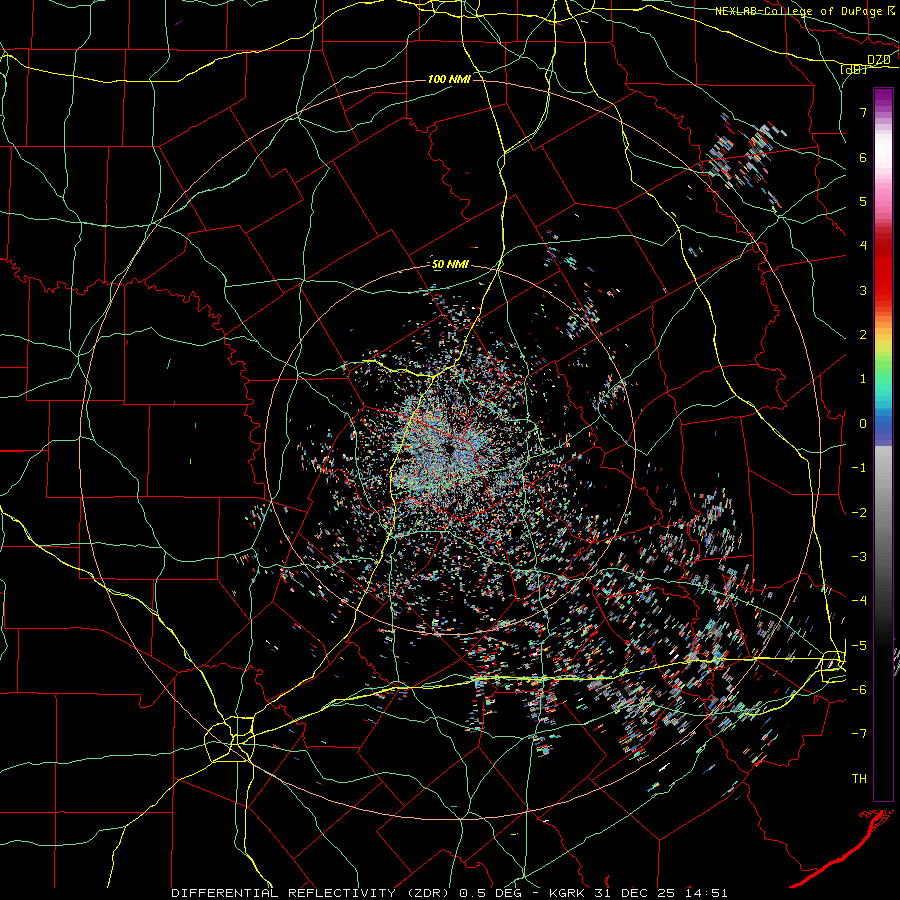Viewport: 900px width, 900px height.
Task: Click the "TH" label on the color scale
Action: tap(859, 779)
